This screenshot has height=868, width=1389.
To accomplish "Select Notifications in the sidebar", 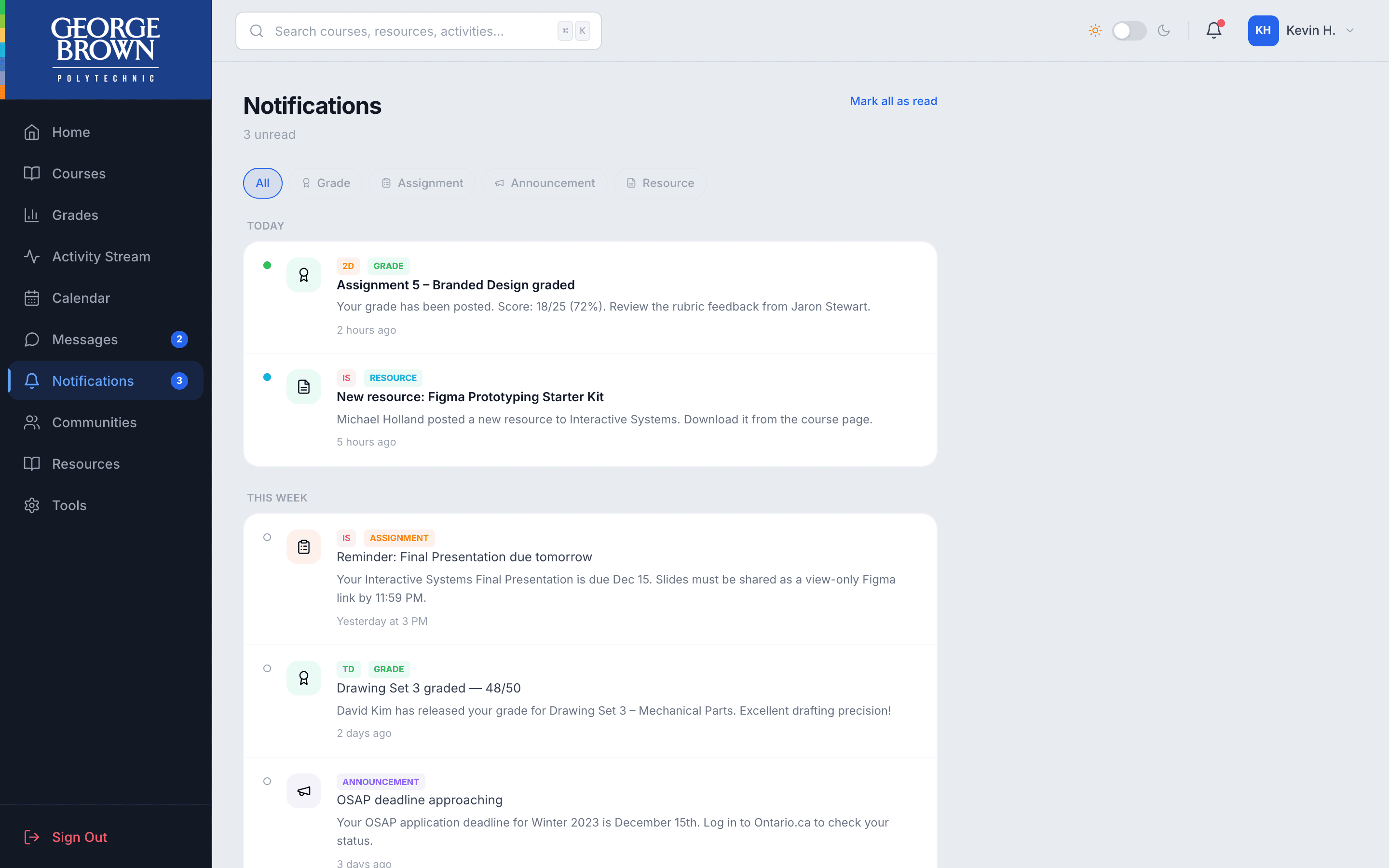I will point(106,380).
